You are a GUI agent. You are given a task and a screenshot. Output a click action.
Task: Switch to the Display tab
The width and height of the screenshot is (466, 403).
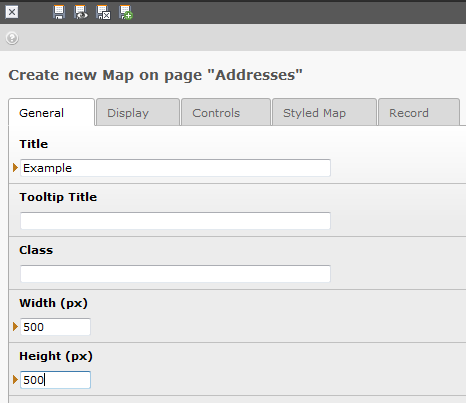[x=138, y=112]
